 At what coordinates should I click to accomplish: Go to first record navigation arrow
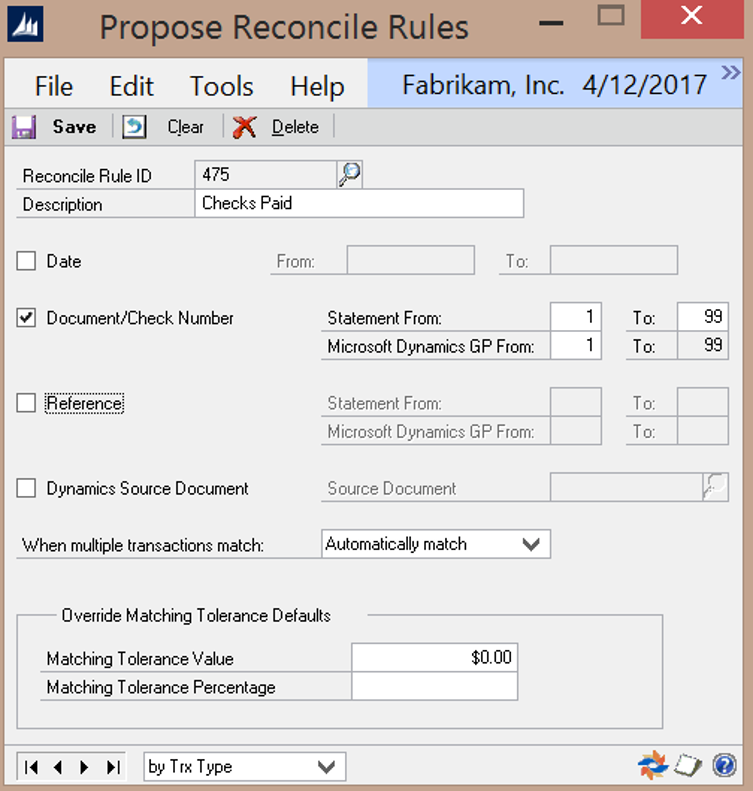tap(32, 767)
